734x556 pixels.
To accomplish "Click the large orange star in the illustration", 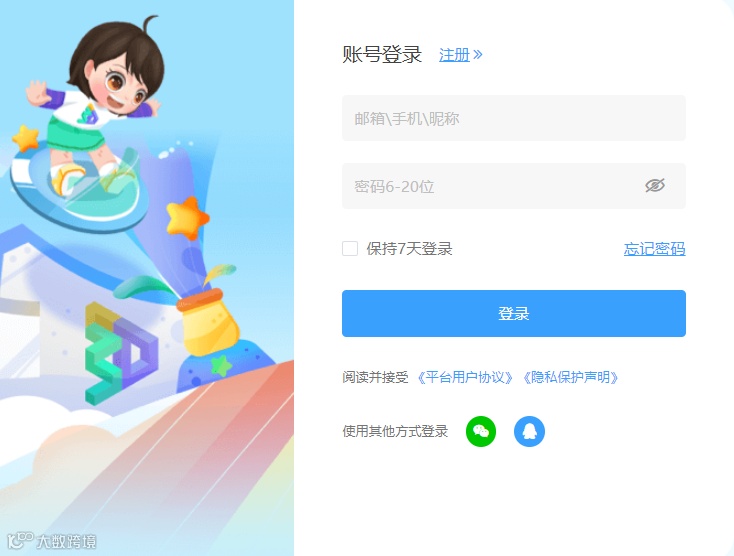I will coord(187,218).
